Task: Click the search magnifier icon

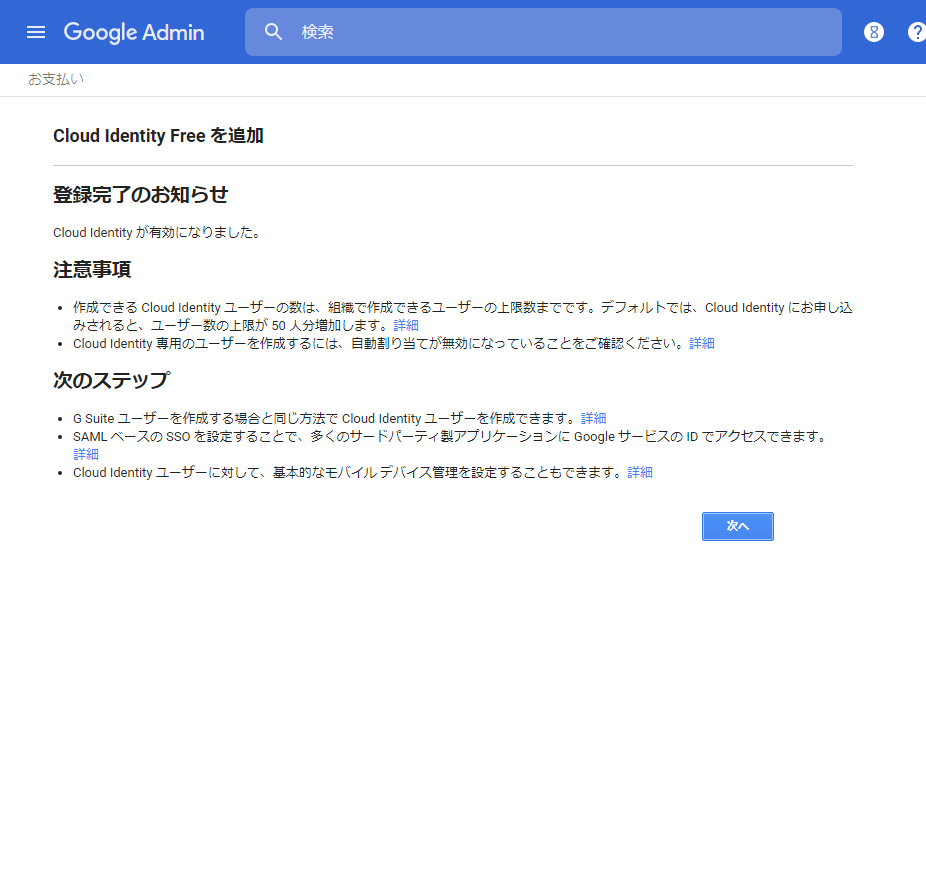Action: (273, 32)
